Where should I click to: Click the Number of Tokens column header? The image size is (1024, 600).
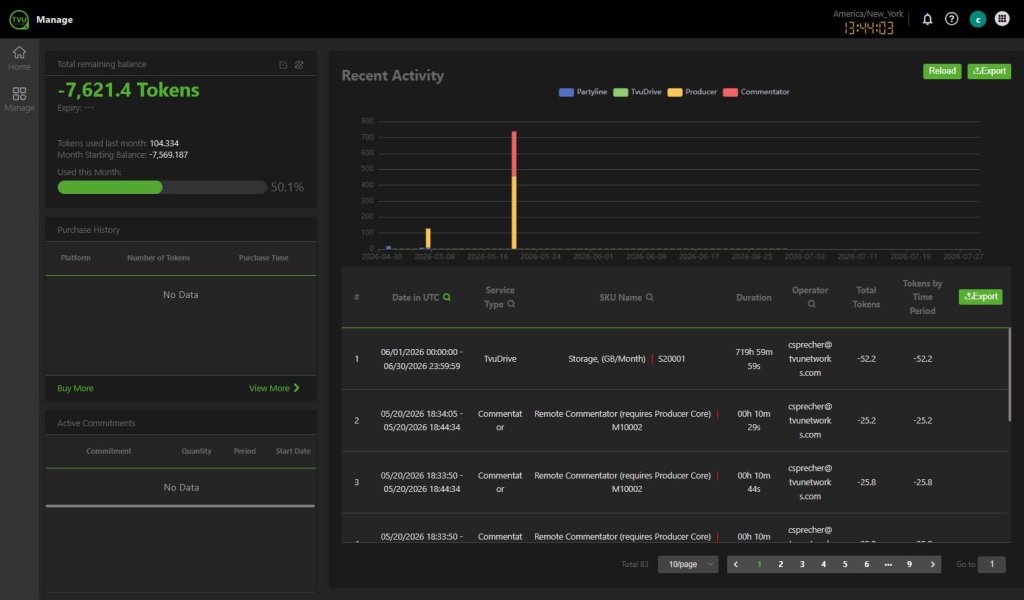click(158, 258)
